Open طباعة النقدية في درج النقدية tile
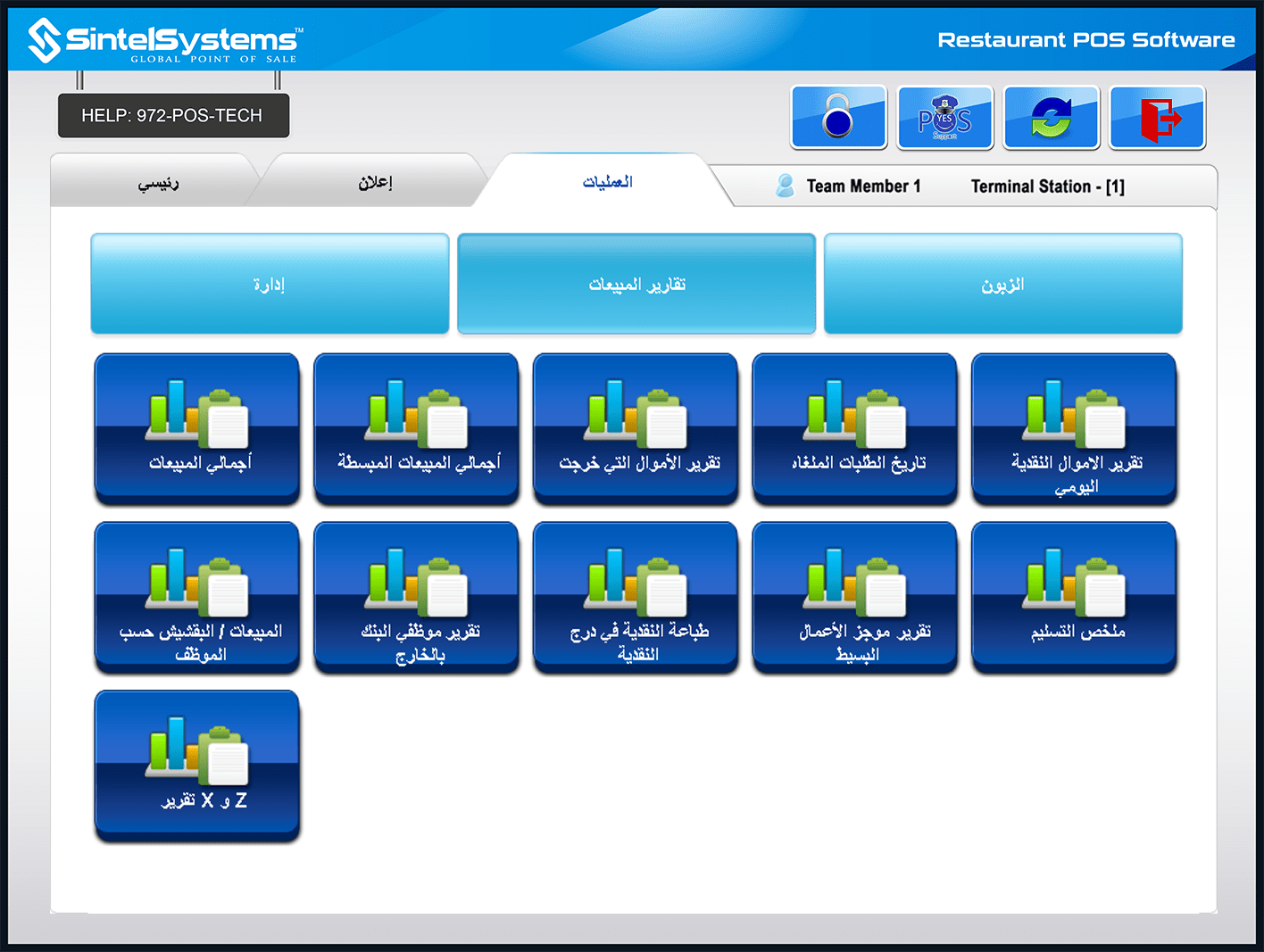 click(636, 598)
